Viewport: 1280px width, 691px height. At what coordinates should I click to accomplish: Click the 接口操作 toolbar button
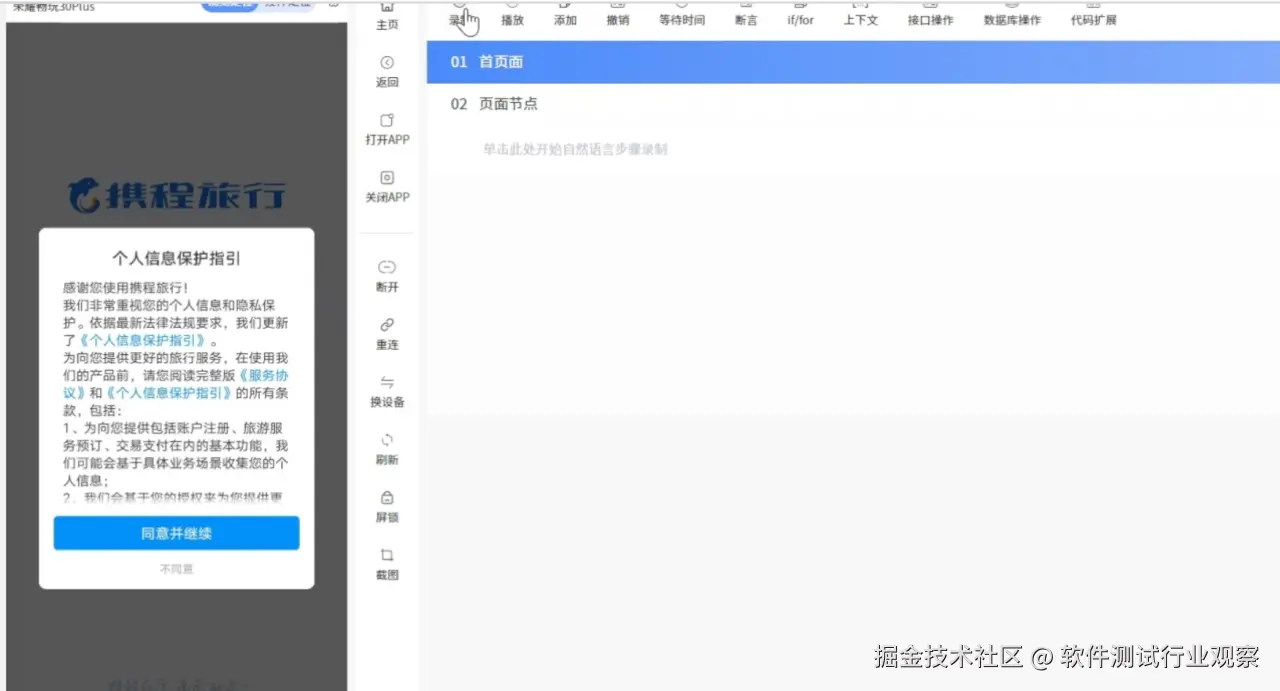[x=930, y=14]
